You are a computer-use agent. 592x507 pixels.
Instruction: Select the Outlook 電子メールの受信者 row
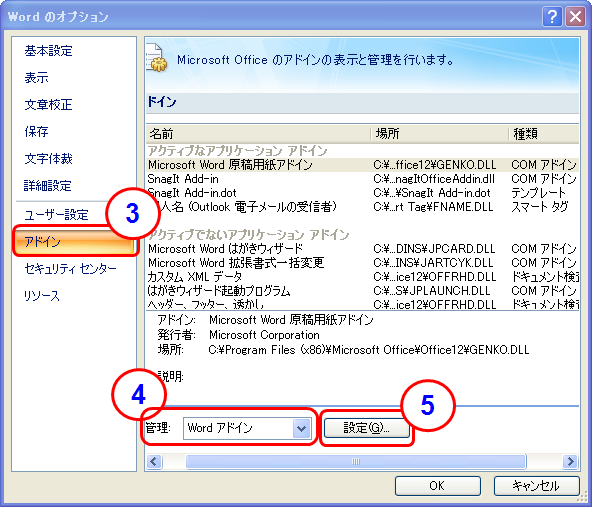coord(362,207)
